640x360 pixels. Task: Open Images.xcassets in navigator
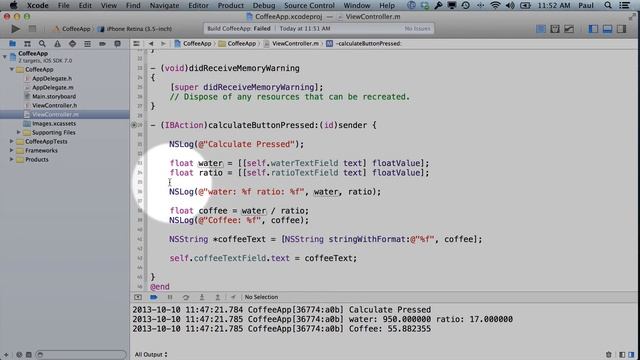pyautogui.click(x=54, y=123)
